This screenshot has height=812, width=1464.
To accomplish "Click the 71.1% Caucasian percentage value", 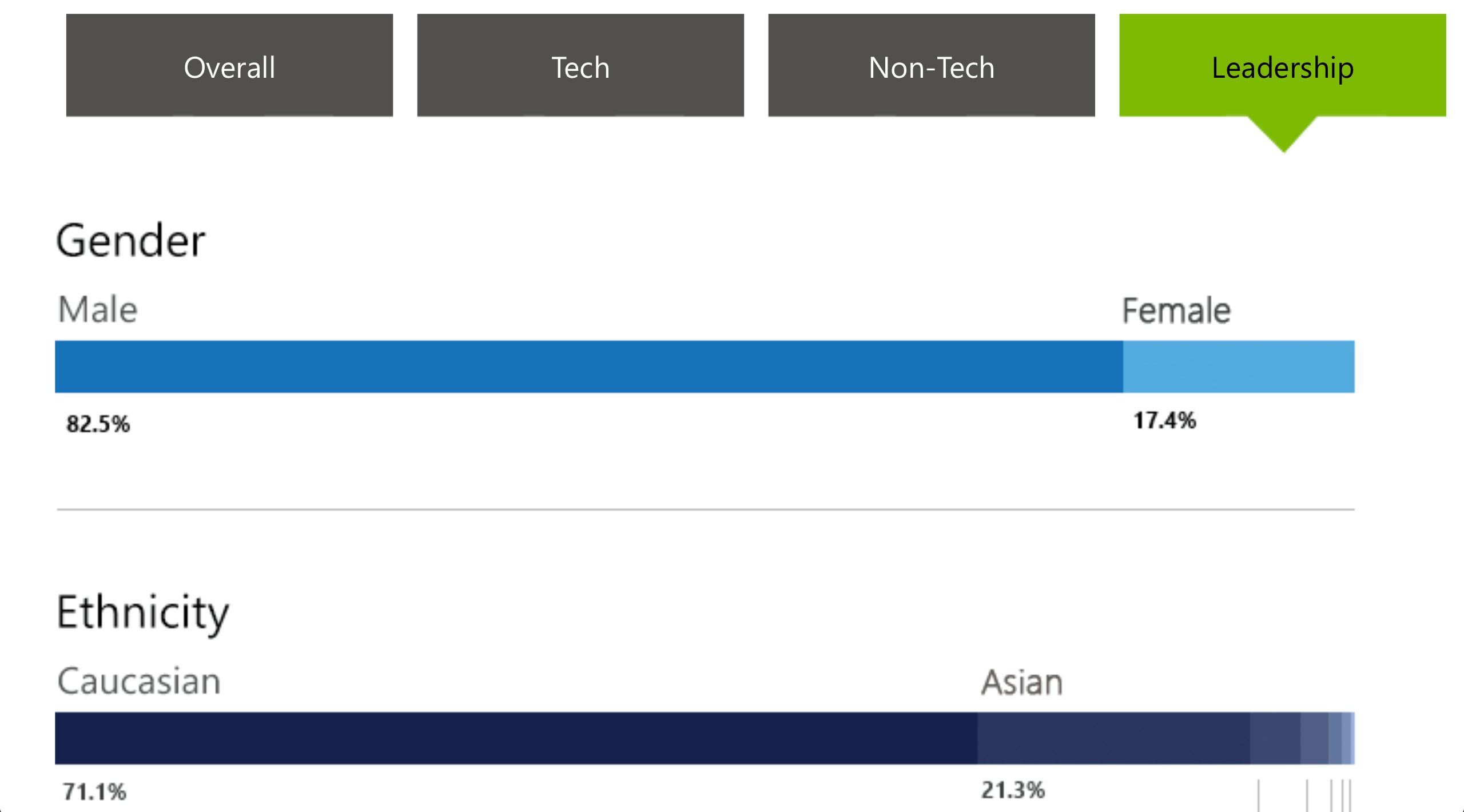I will [x=94, y=792].
